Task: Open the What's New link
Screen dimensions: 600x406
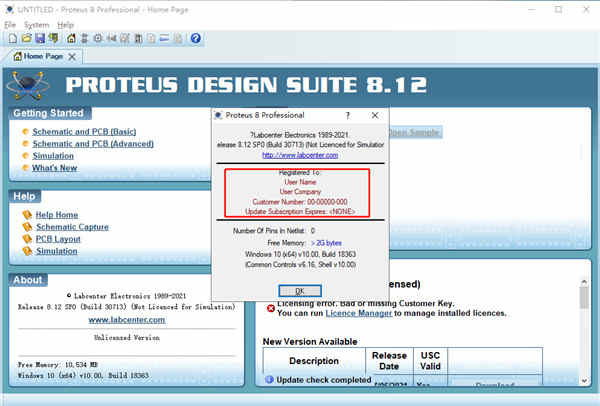Action: [55, 168]
